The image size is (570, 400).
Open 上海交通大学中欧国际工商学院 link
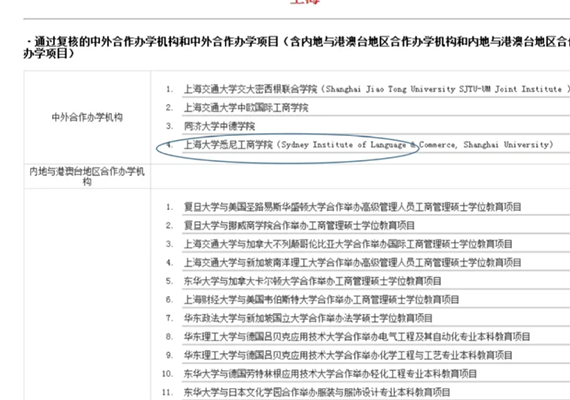pos(246,108)
